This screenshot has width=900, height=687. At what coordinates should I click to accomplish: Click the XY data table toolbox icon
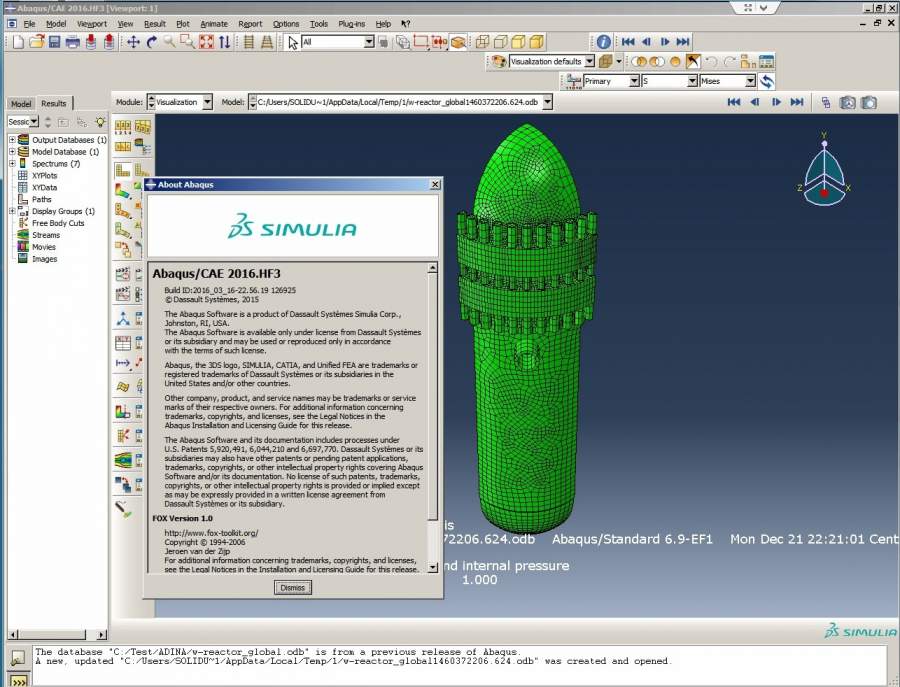(x=123, y=343)
